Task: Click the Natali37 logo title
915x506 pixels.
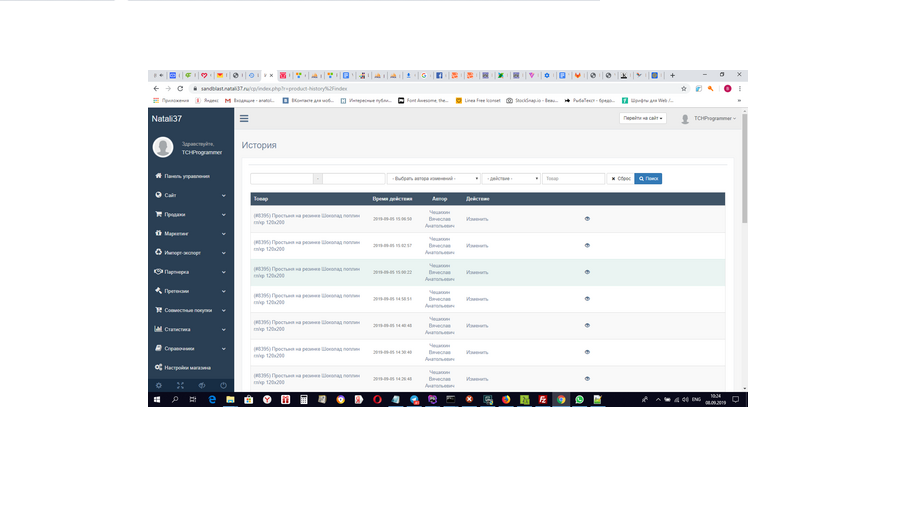Action: [x=167, y=118]
